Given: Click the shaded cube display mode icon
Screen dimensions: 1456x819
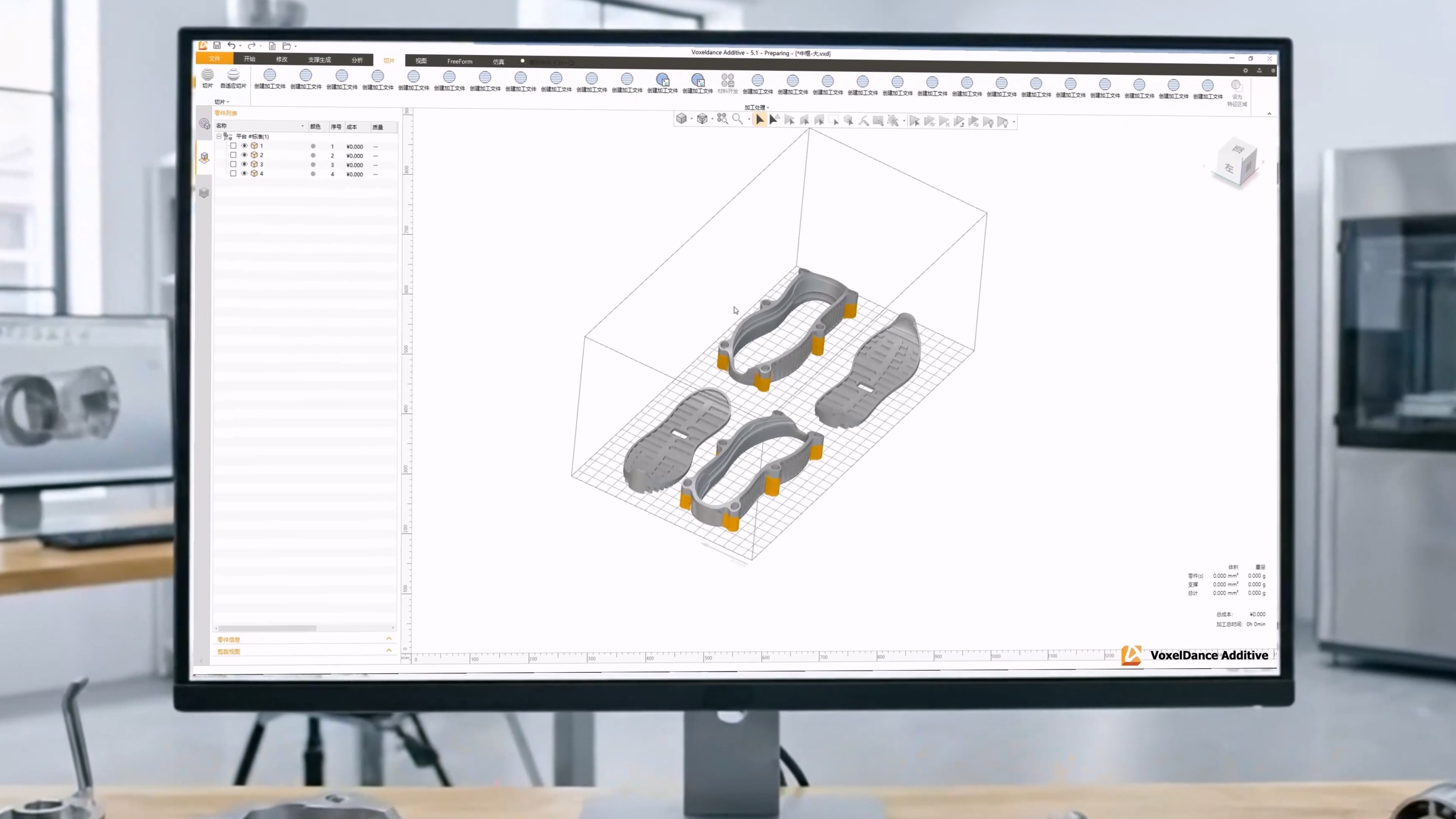Looking at the screenshot, I should pyautogui.click(x=681, y=119).
